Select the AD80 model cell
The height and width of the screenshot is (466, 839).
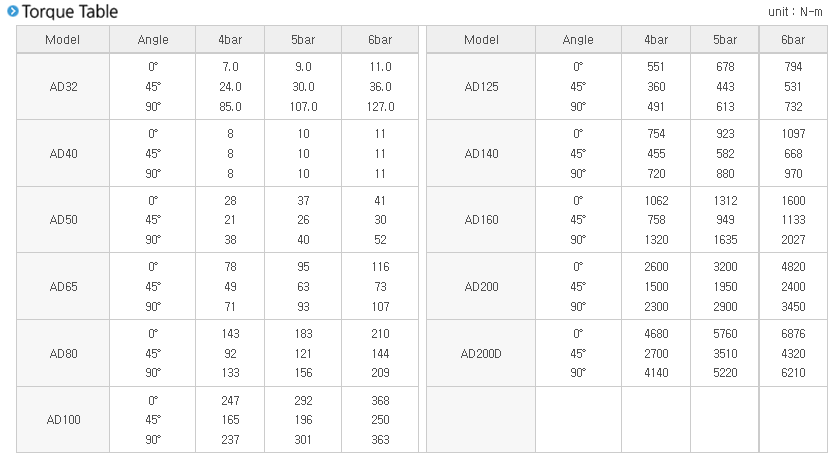click(x=63, y=354)
